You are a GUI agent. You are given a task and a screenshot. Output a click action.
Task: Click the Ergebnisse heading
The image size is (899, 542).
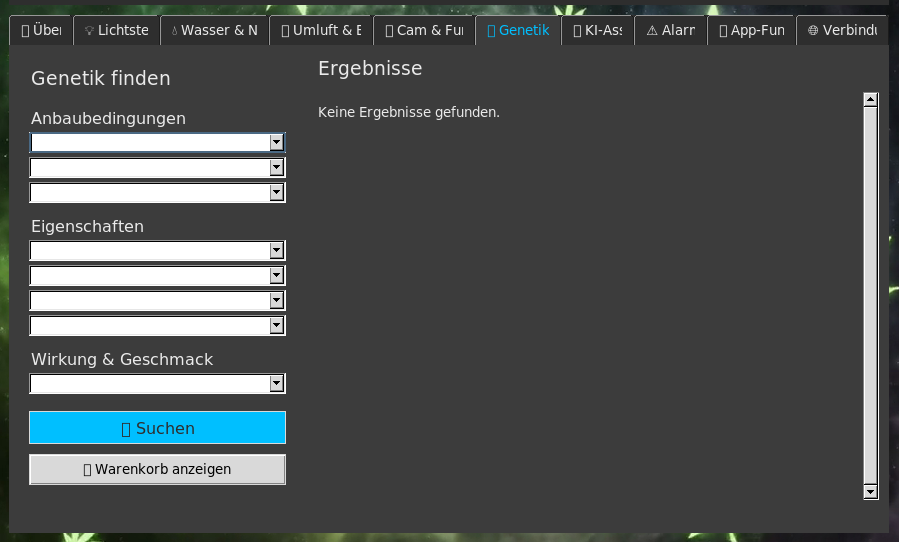click(x=370, y=68)
